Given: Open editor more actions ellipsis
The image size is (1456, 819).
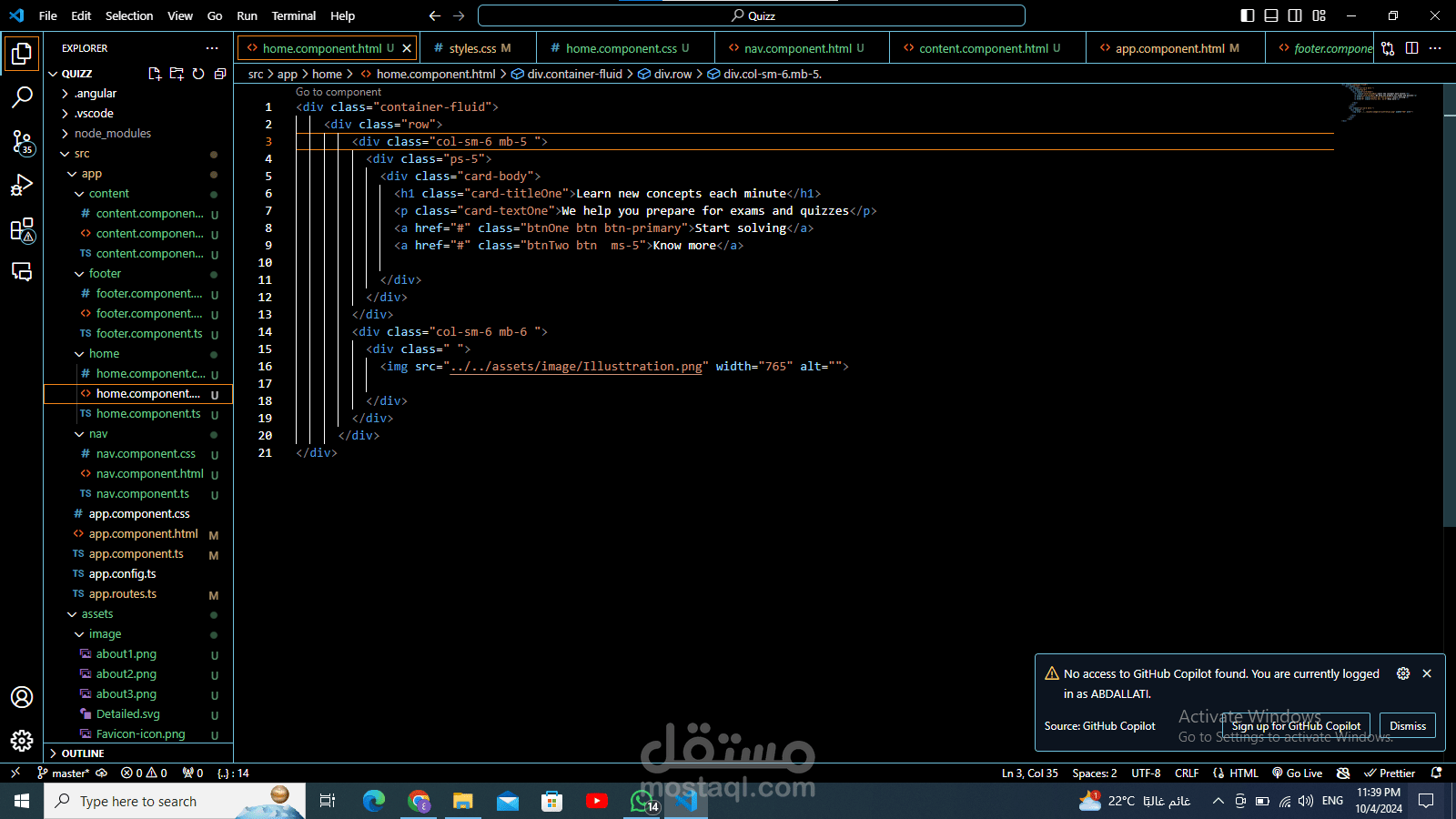Looking at the screenshot, I should 1435,48.
